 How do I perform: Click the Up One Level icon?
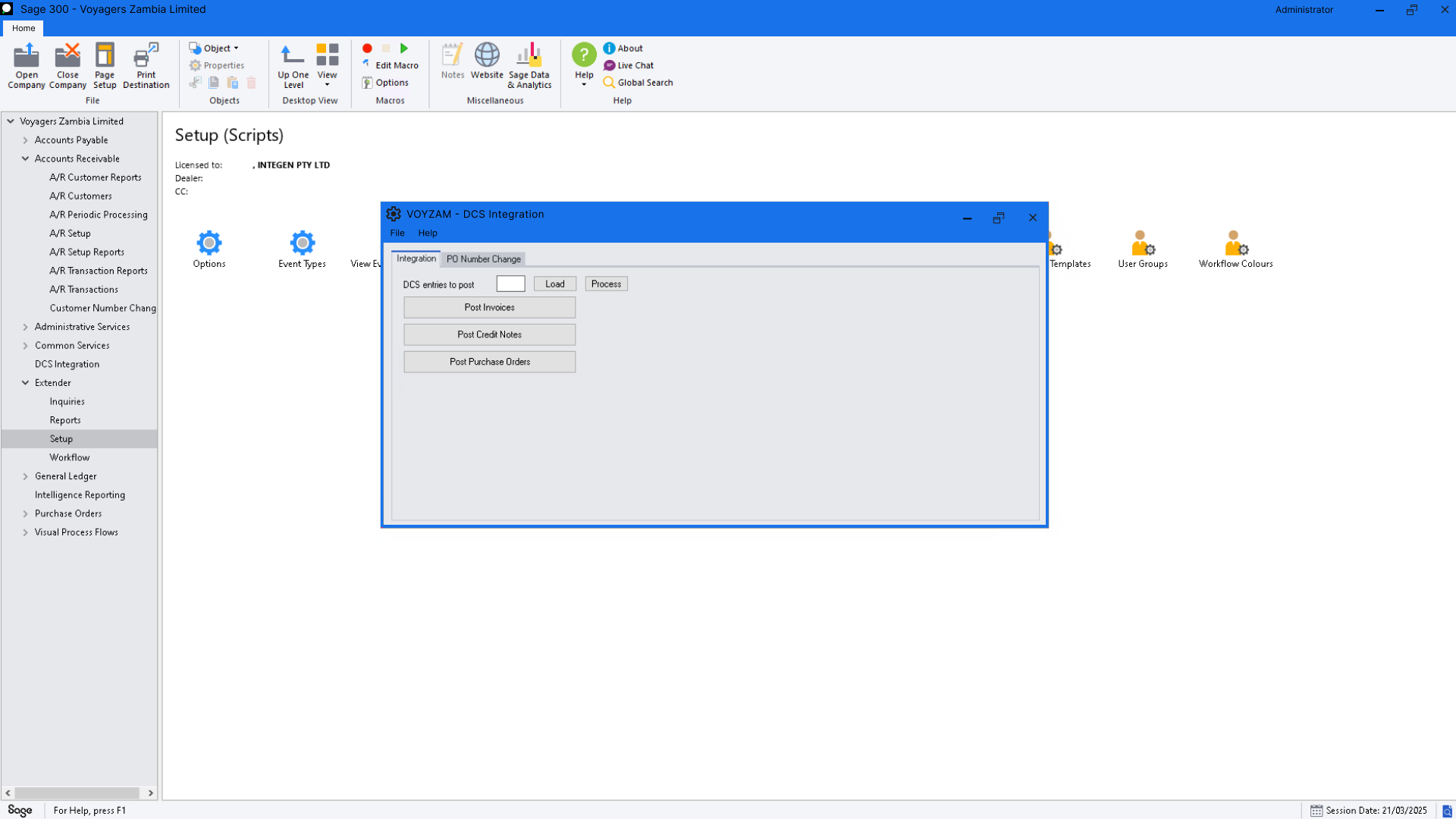click(293, 65)
